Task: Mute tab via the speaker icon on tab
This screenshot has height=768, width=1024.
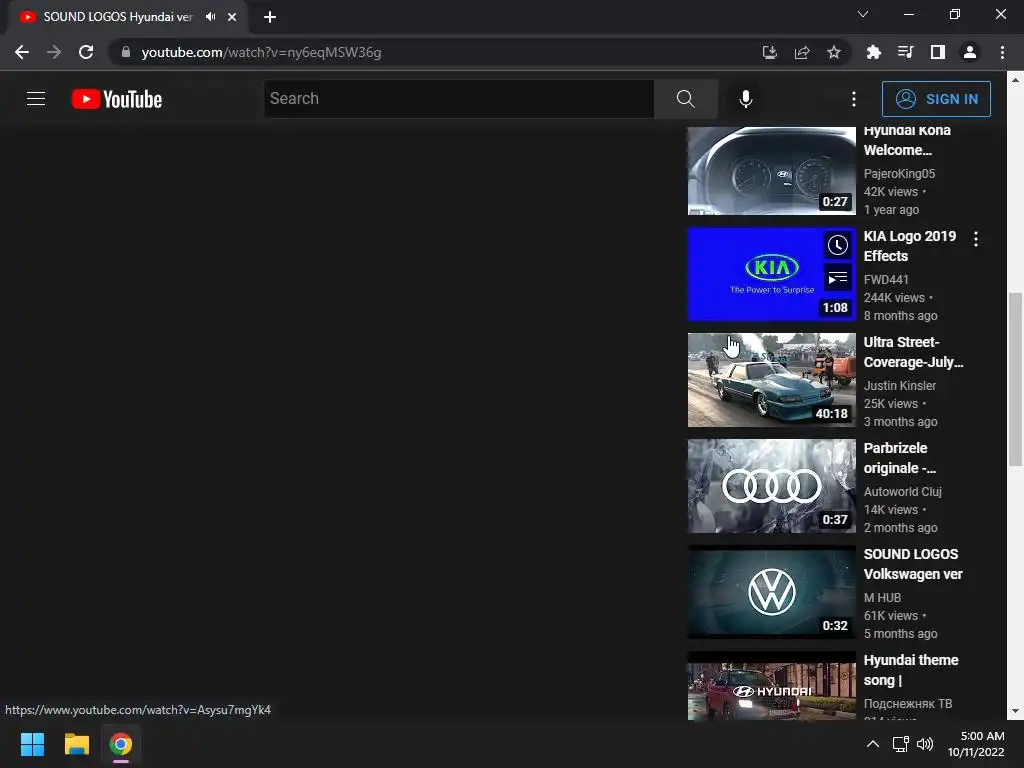Action: pos(210,17)
